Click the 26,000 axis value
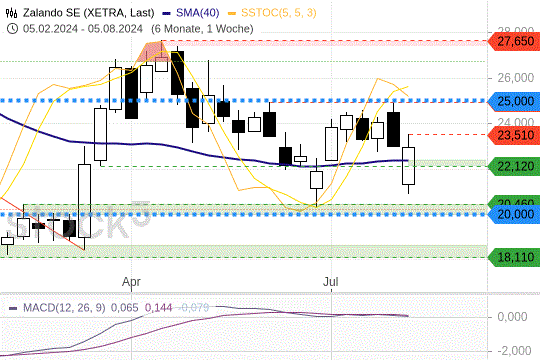Image resolution: width=540 pixels, height=360 pixels. 516,78
